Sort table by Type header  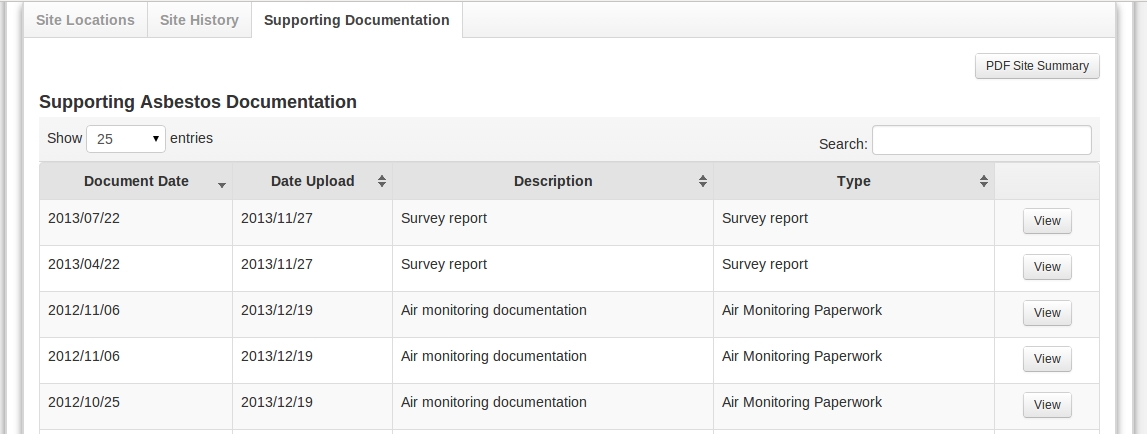(853, 181)
